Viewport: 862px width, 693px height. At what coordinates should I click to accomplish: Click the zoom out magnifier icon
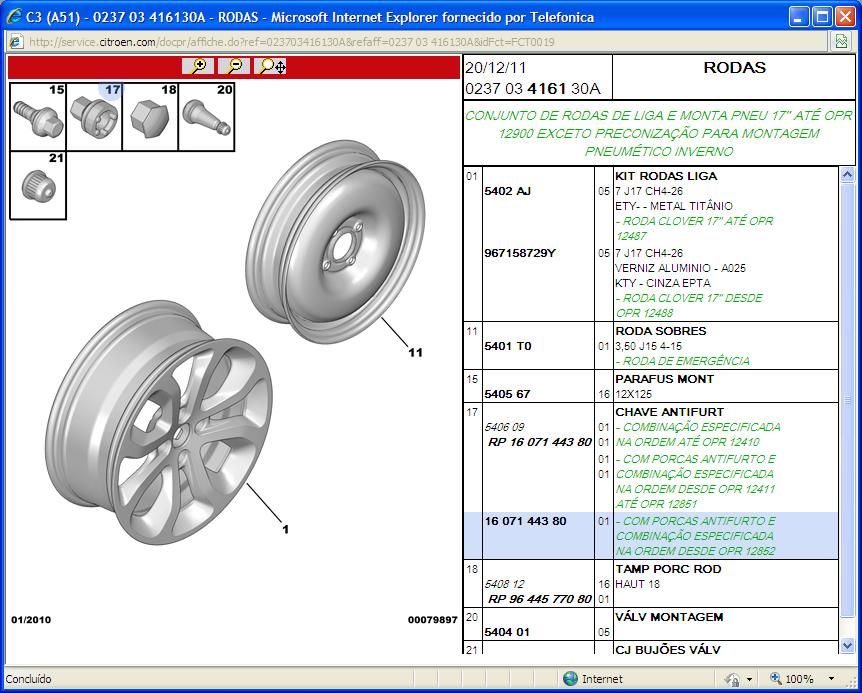pyautogui.click(x=234, y=66)
